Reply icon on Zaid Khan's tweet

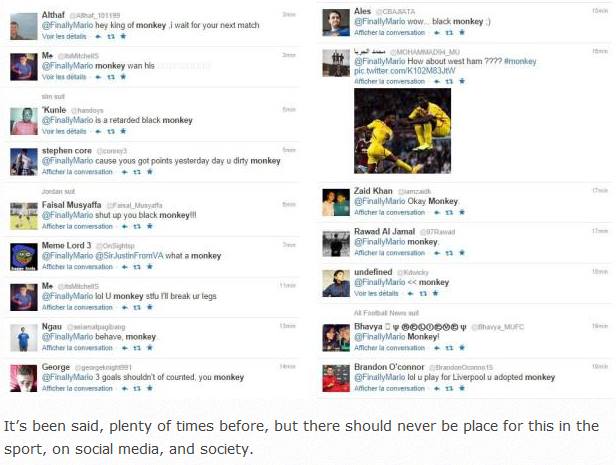coord(434,212)
